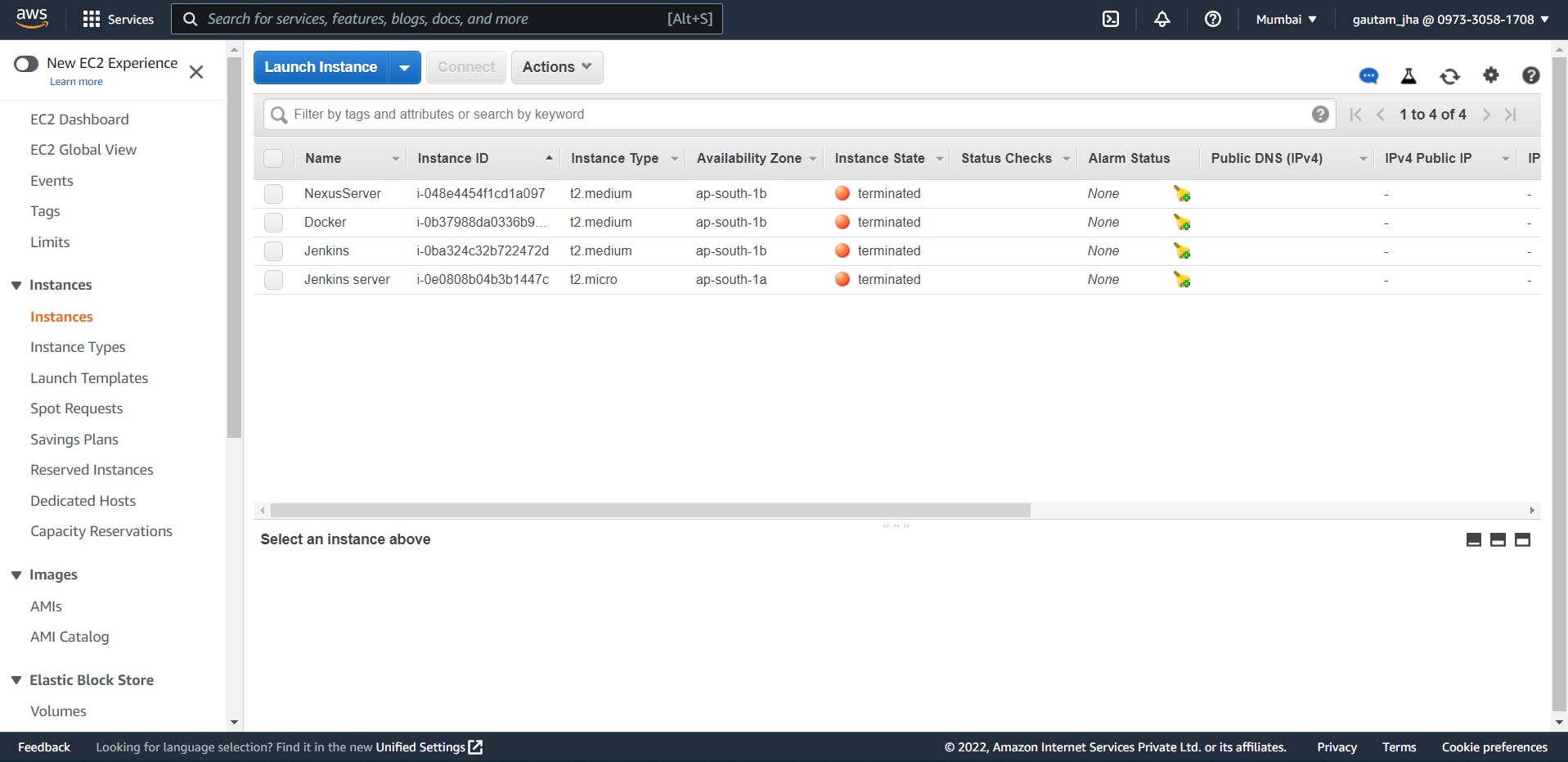Open the notifications bell
Screen dimensions: 1568x762
tap(1161, 19)
